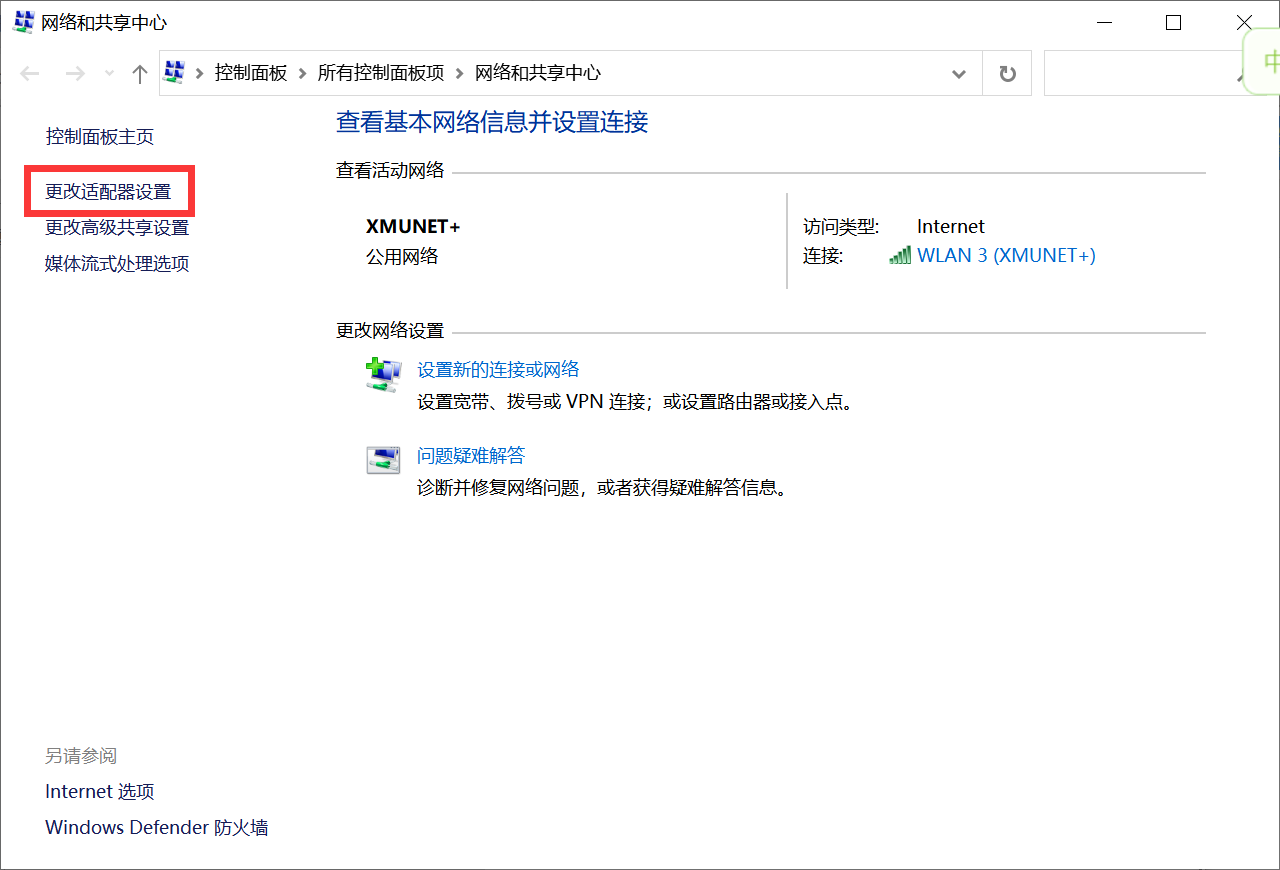Open 问题疑难解答 link

coord(471,456)
